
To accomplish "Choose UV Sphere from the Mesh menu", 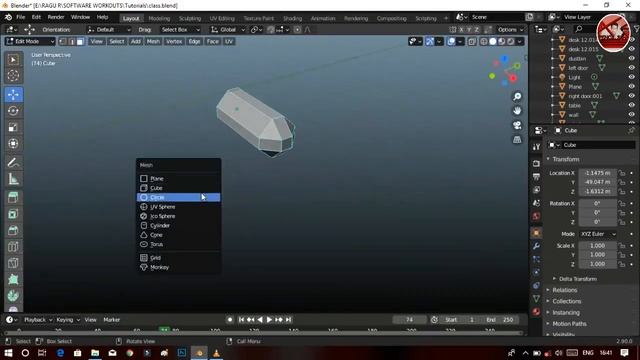I will pyautogui.click(x=178, y=207).
